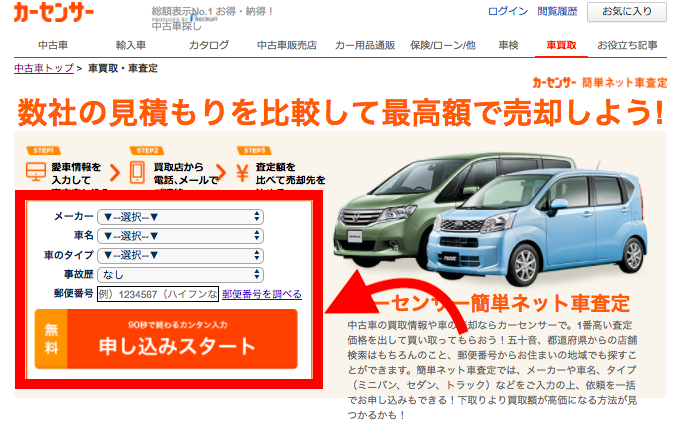Open the カタログ menu item
The width and height of the screenshot is (679, 426).
click(x=209, y=45)
